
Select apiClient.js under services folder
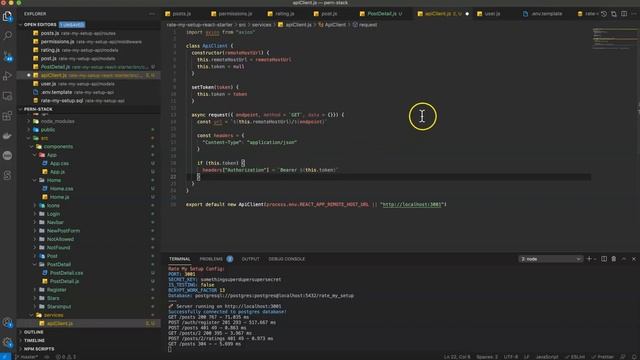point(60,324)
